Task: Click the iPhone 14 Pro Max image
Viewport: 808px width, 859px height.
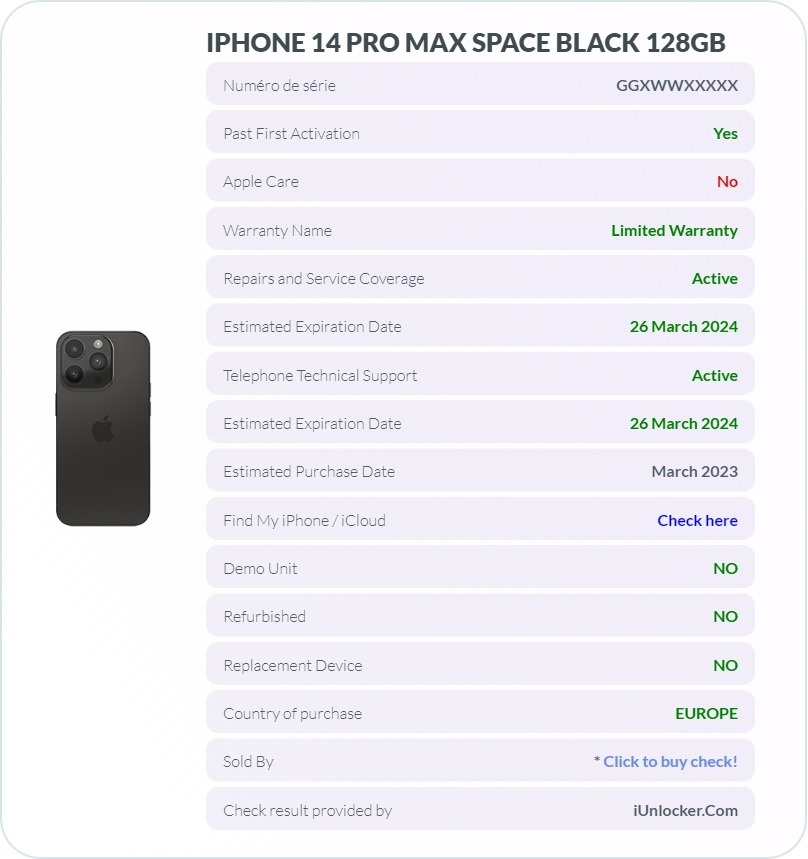Action: 103,428
